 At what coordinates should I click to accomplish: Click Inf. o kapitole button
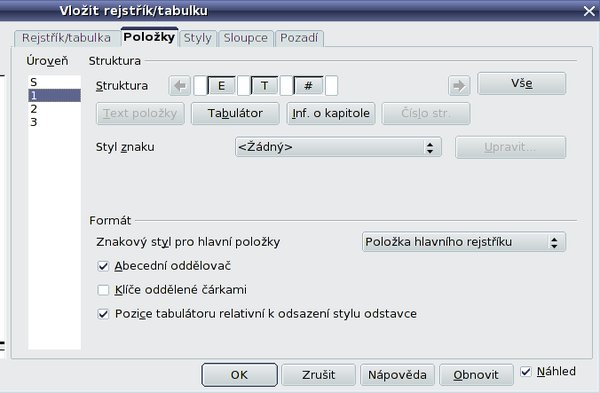pos(331,113)
